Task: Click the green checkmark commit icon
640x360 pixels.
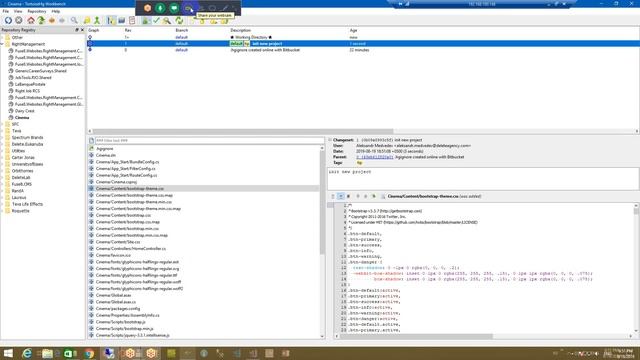Action: tap(156, 20)
